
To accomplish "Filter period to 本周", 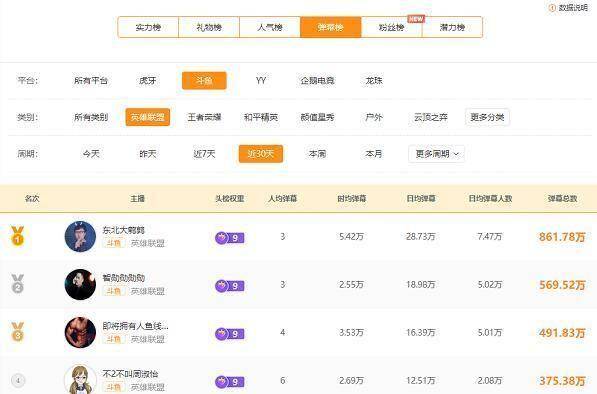I will (x=317, y=154).
